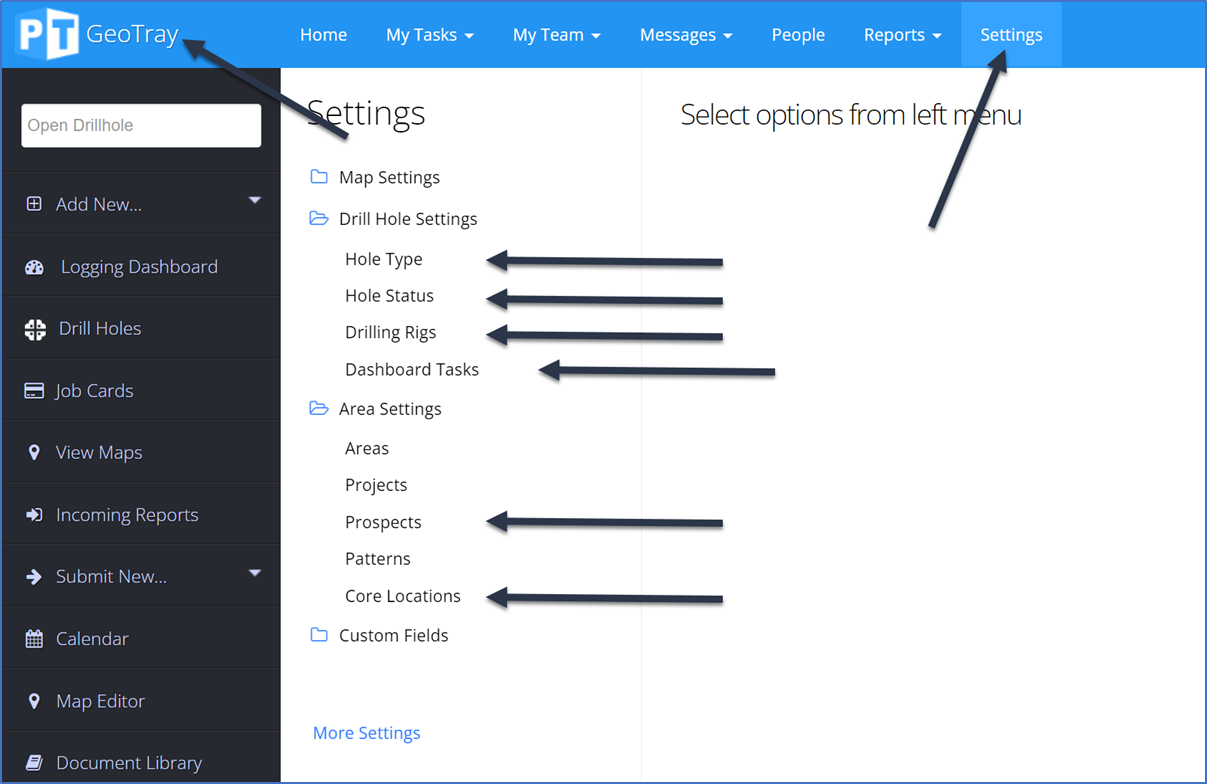1207x784 pixels.
Task: Click the Drill Holes icon in sidebar
Action: (x=33, y=327)
